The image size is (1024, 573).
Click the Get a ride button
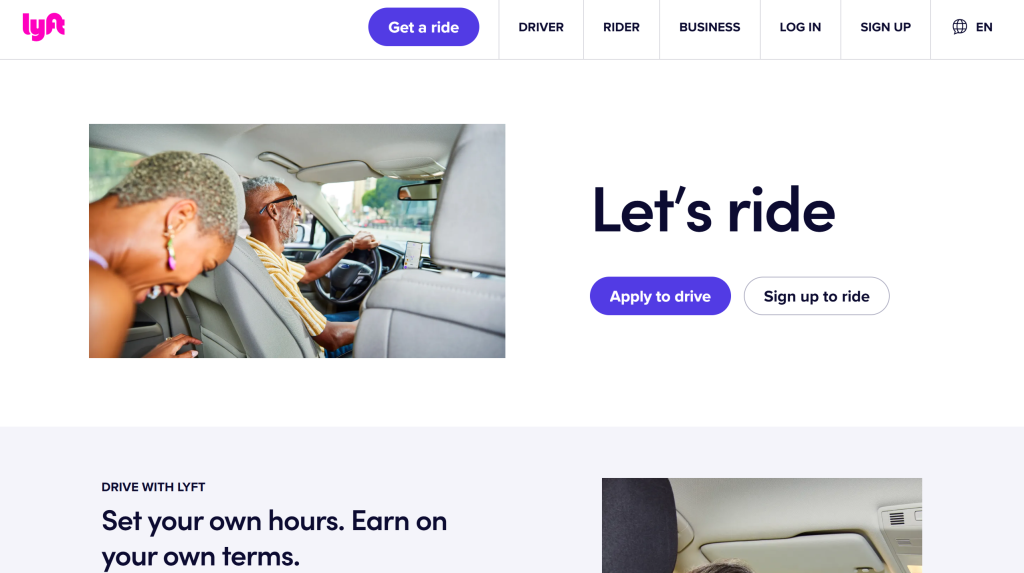point(423,27)
